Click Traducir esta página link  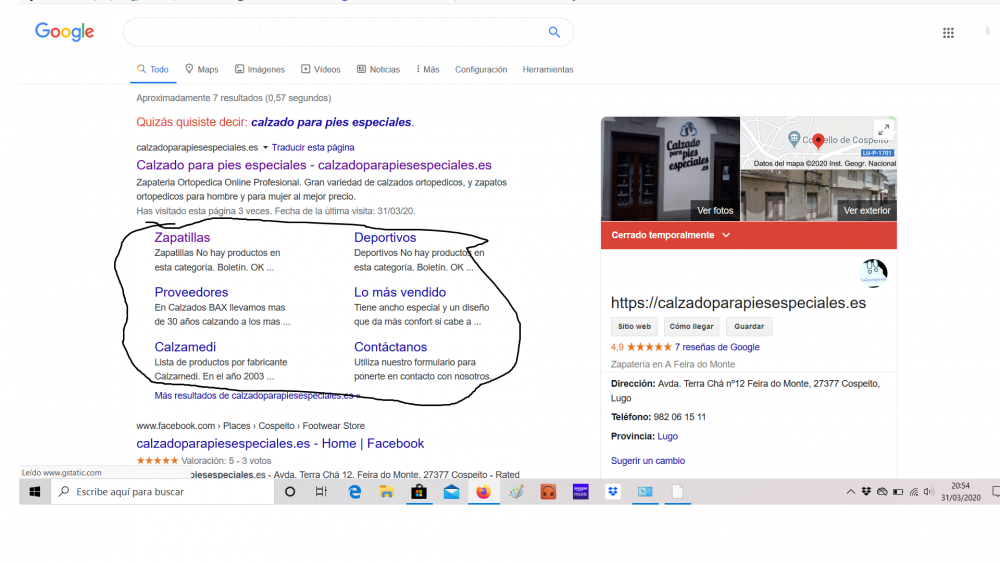click(312, 147)
